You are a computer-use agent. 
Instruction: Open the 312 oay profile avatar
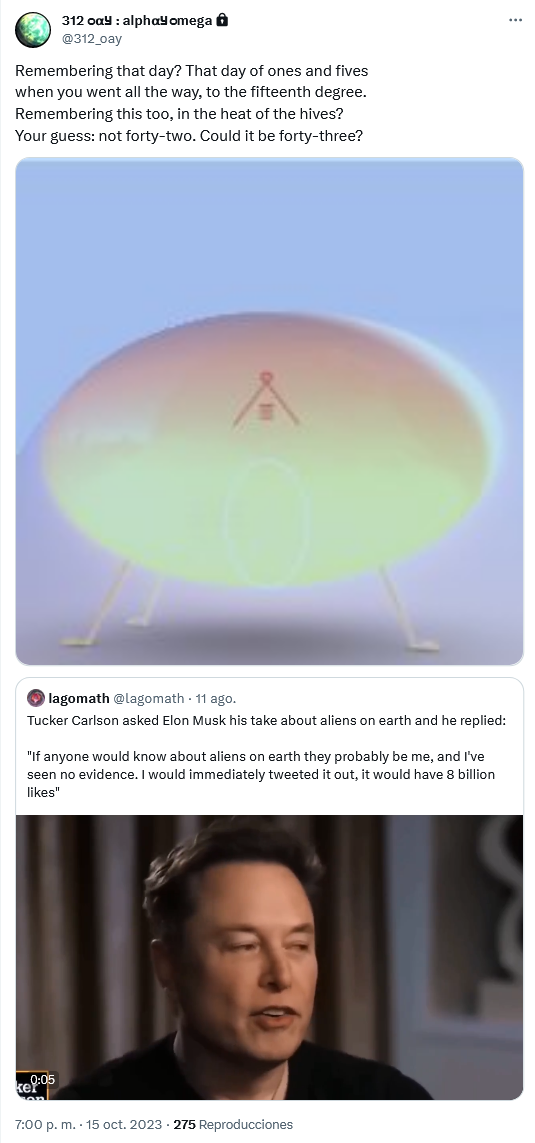pos(33,30)
